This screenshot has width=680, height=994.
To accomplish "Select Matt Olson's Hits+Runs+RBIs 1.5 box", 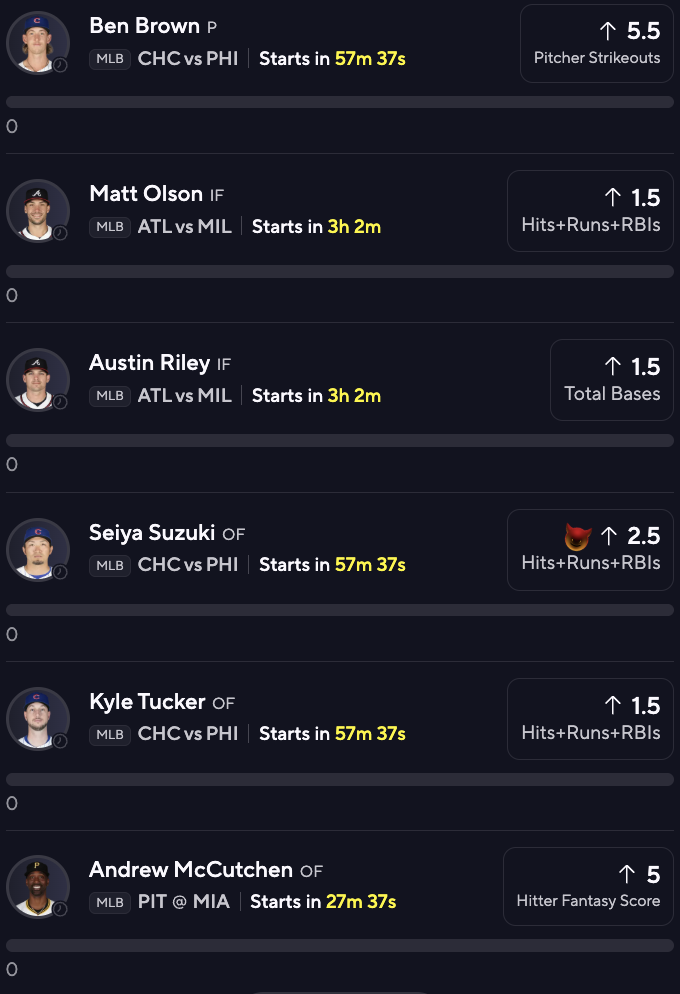I will click(x=590, y=210).
